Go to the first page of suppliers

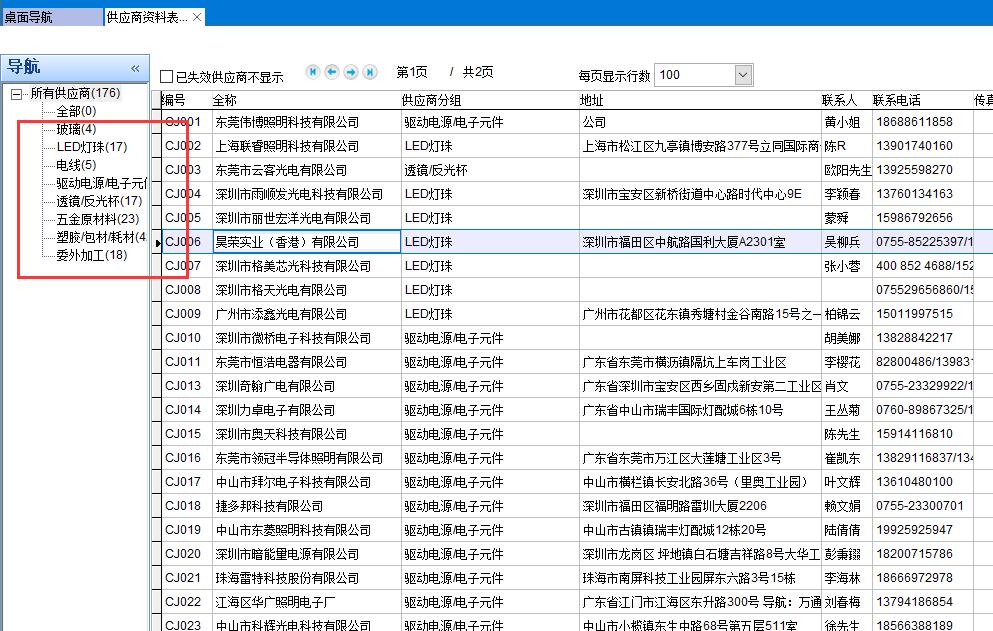click(313, 72)
